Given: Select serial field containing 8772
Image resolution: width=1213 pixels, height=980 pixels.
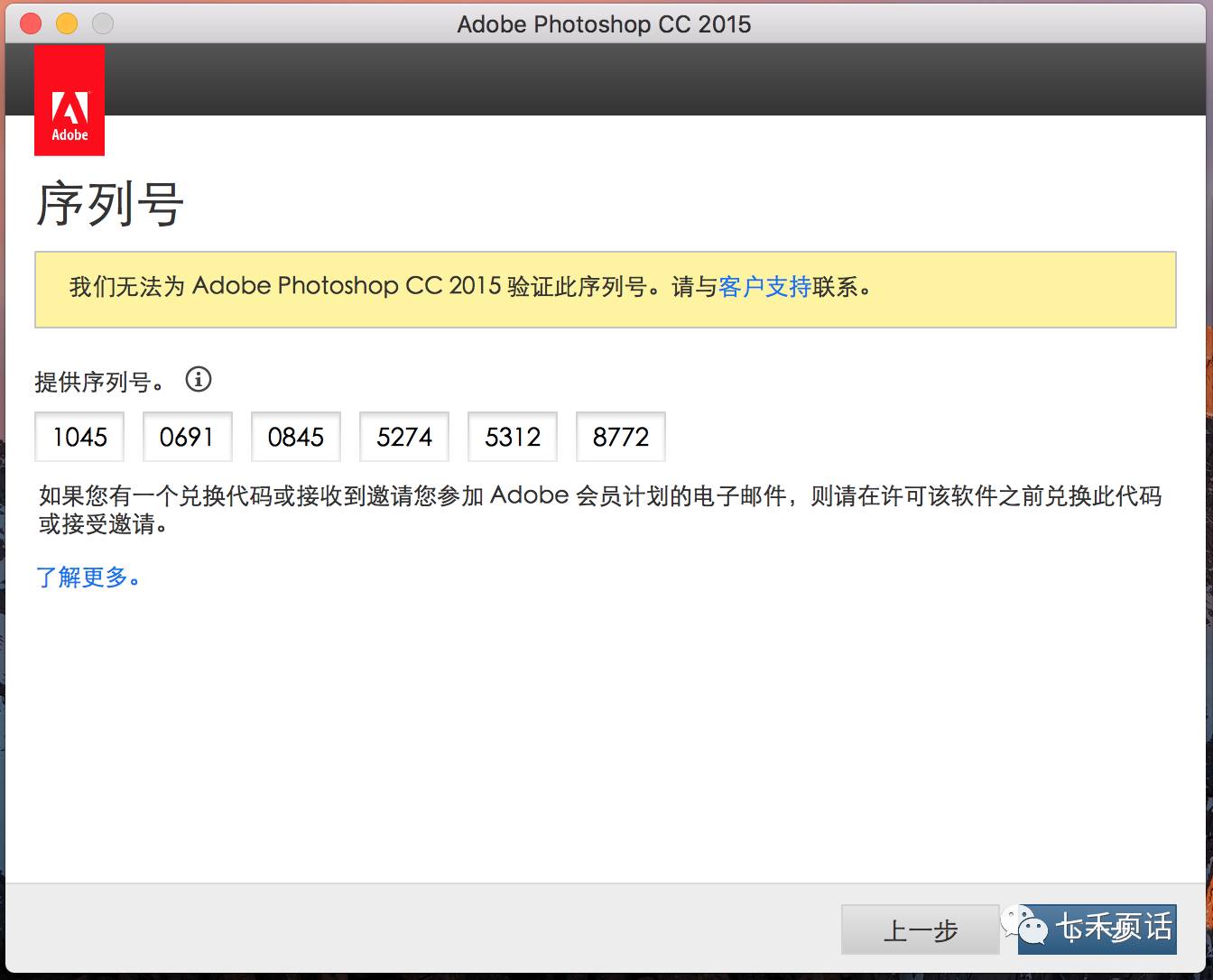Looking at the screenshot, I should [621, 437].
